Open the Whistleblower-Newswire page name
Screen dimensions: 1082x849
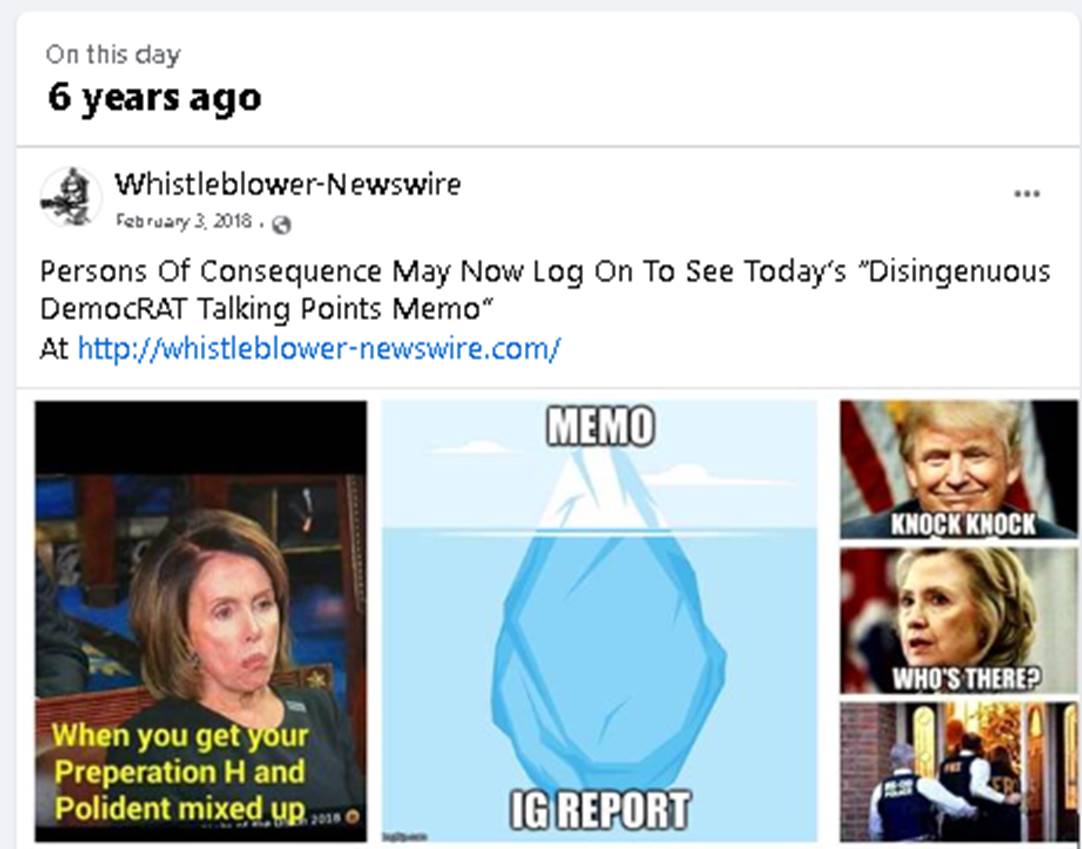click(x=288, y=184)
